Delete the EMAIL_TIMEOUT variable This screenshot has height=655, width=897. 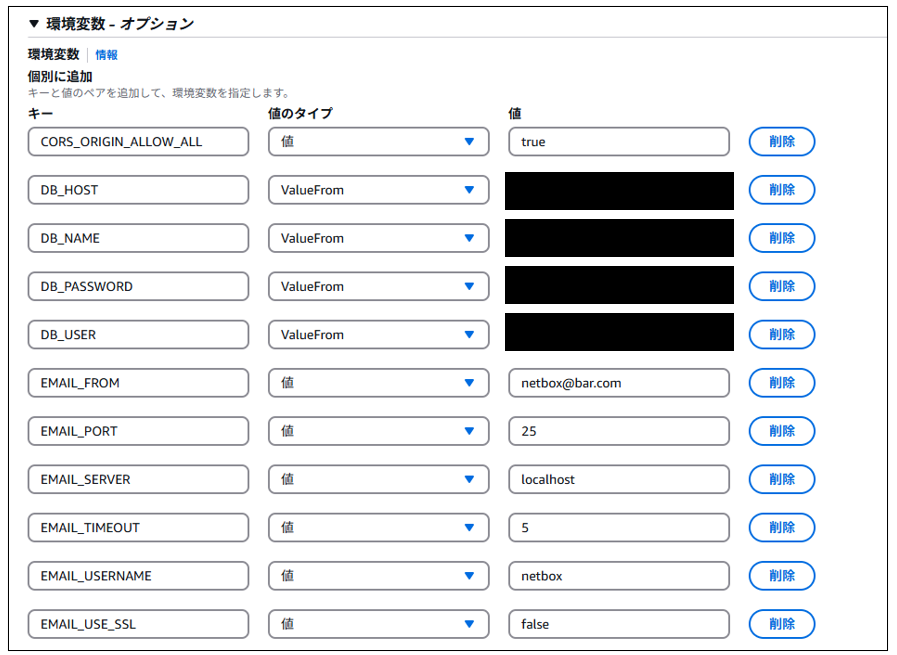click(x=782, y=527)
